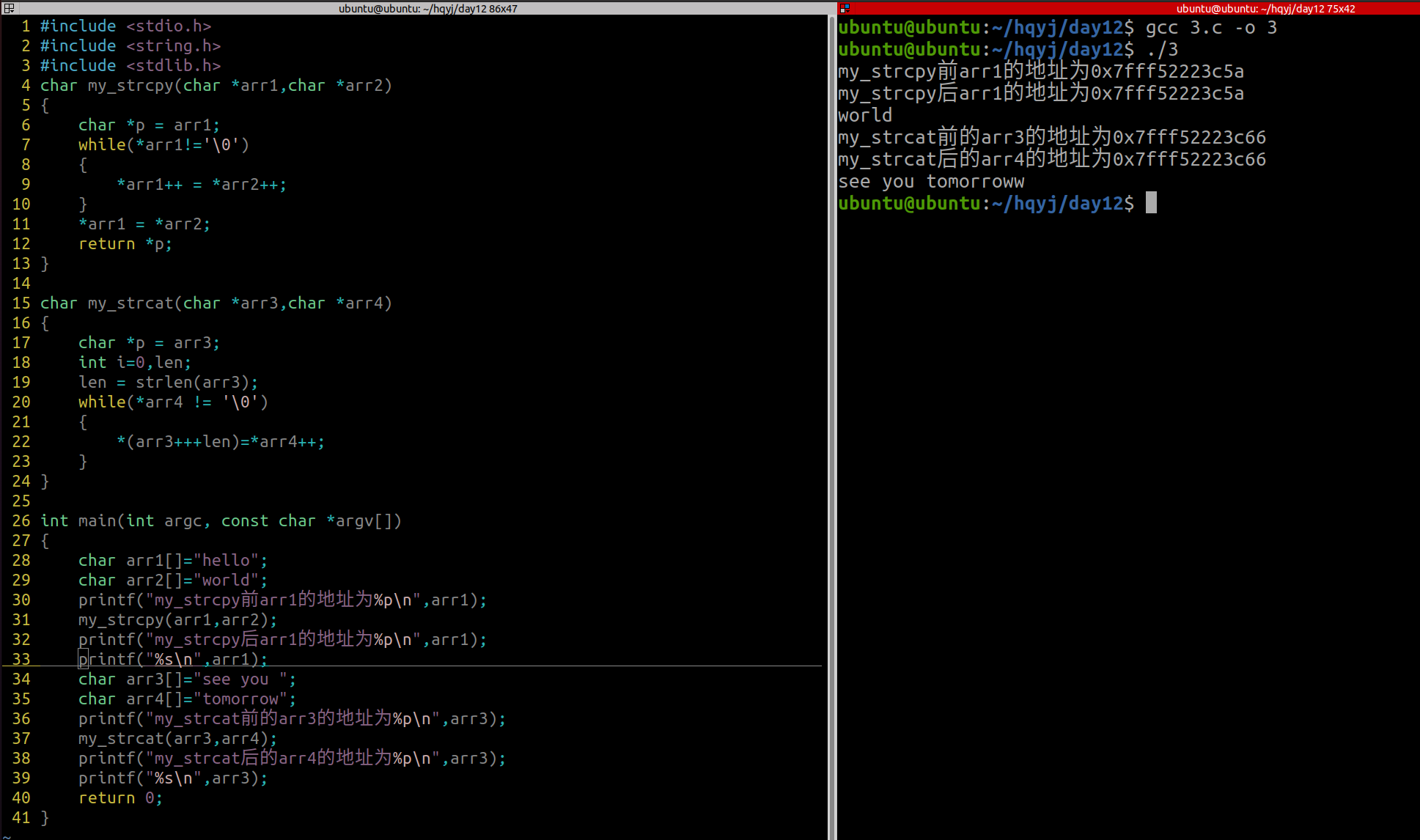Click the red terminal's grouping icon
This screenshot has height=840, width=1420.
point(845,8)
